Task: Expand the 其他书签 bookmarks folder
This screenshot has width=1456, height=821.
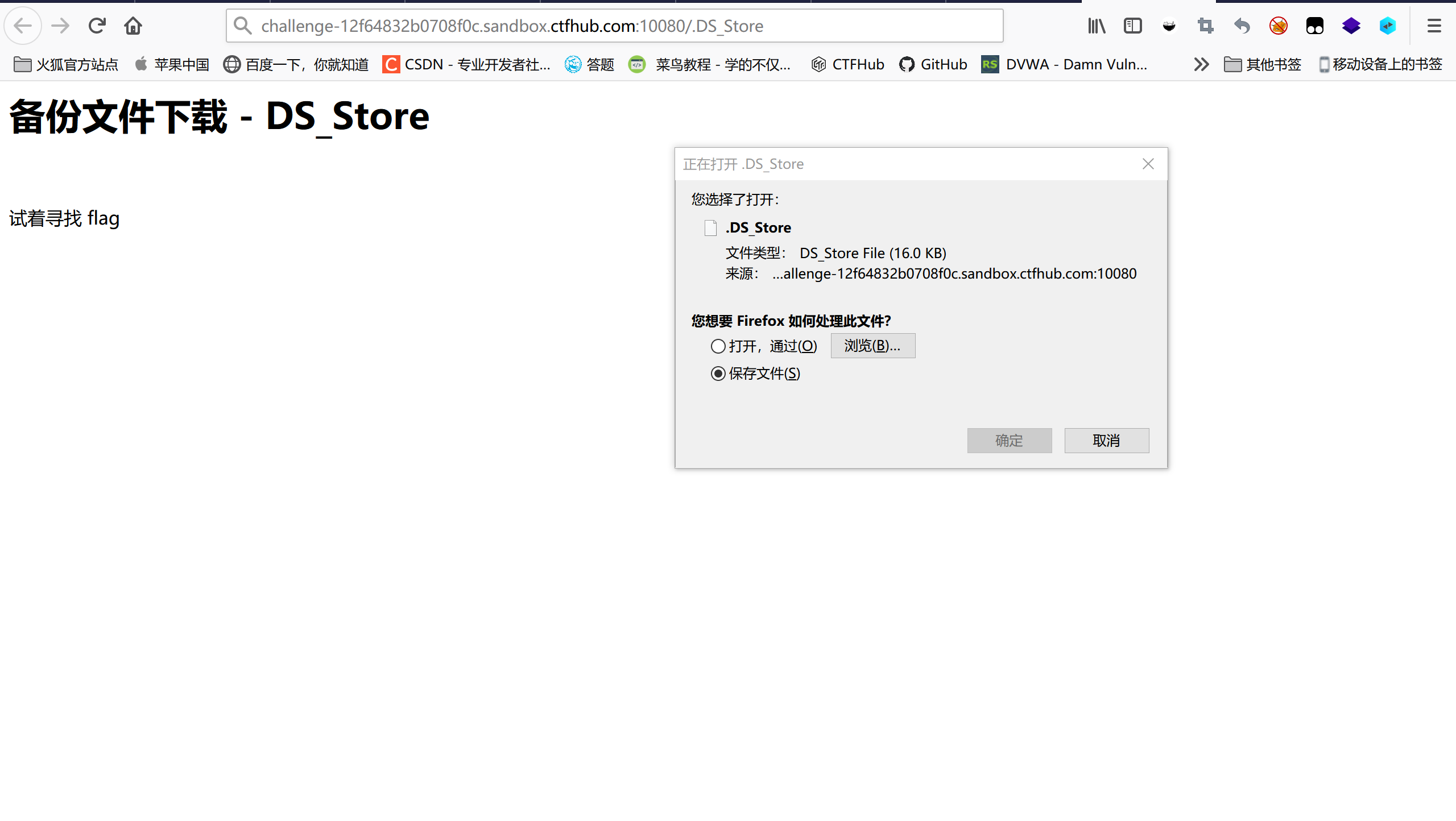Action: [1262, 64]
